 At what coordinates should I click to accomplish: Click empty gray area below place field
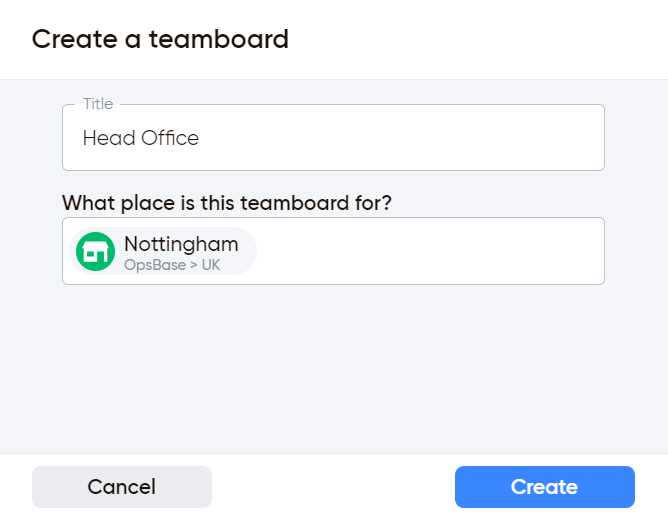click(333, 366)
